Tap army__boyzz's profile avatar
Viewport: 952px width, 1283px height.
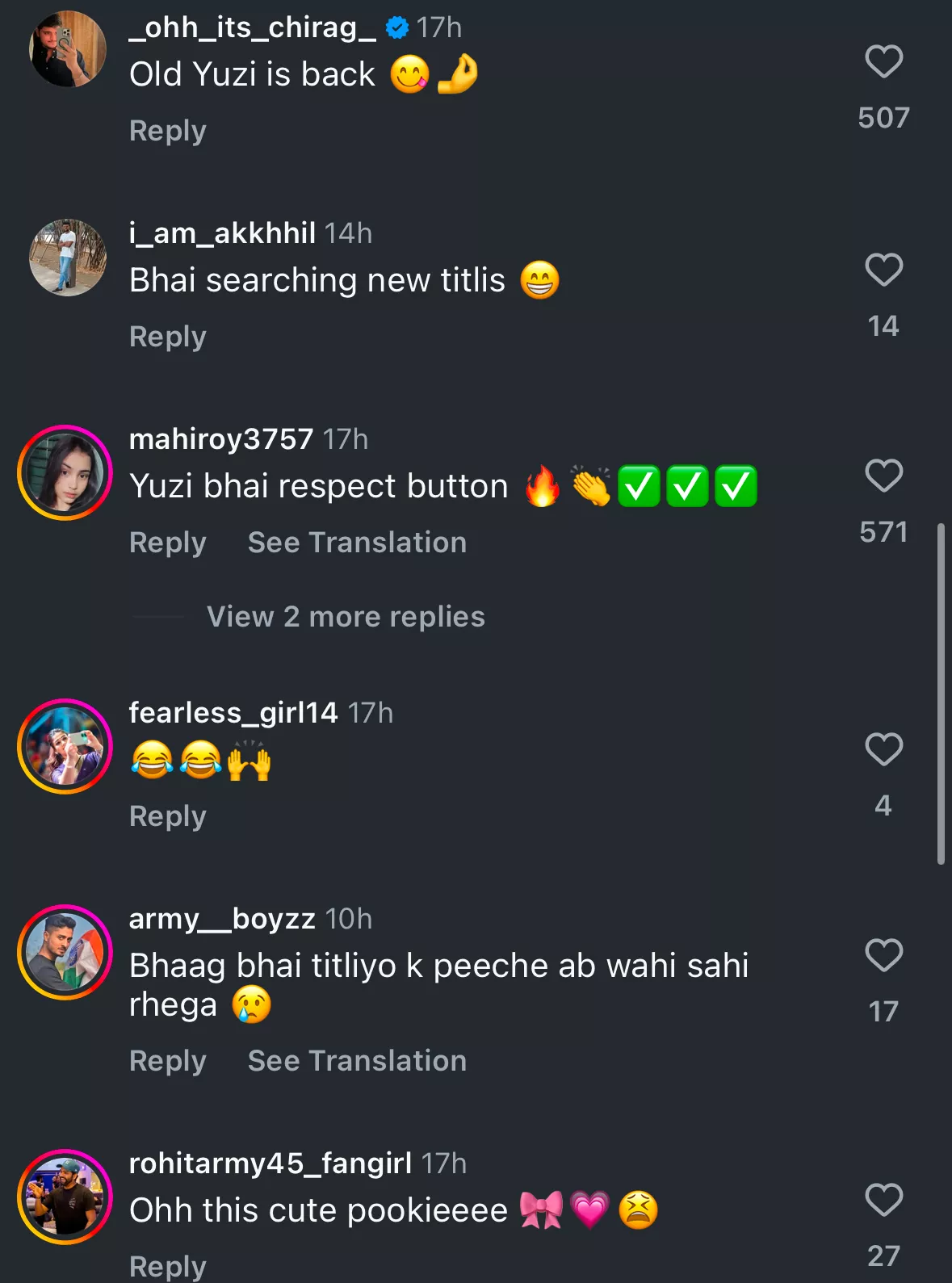65,953
